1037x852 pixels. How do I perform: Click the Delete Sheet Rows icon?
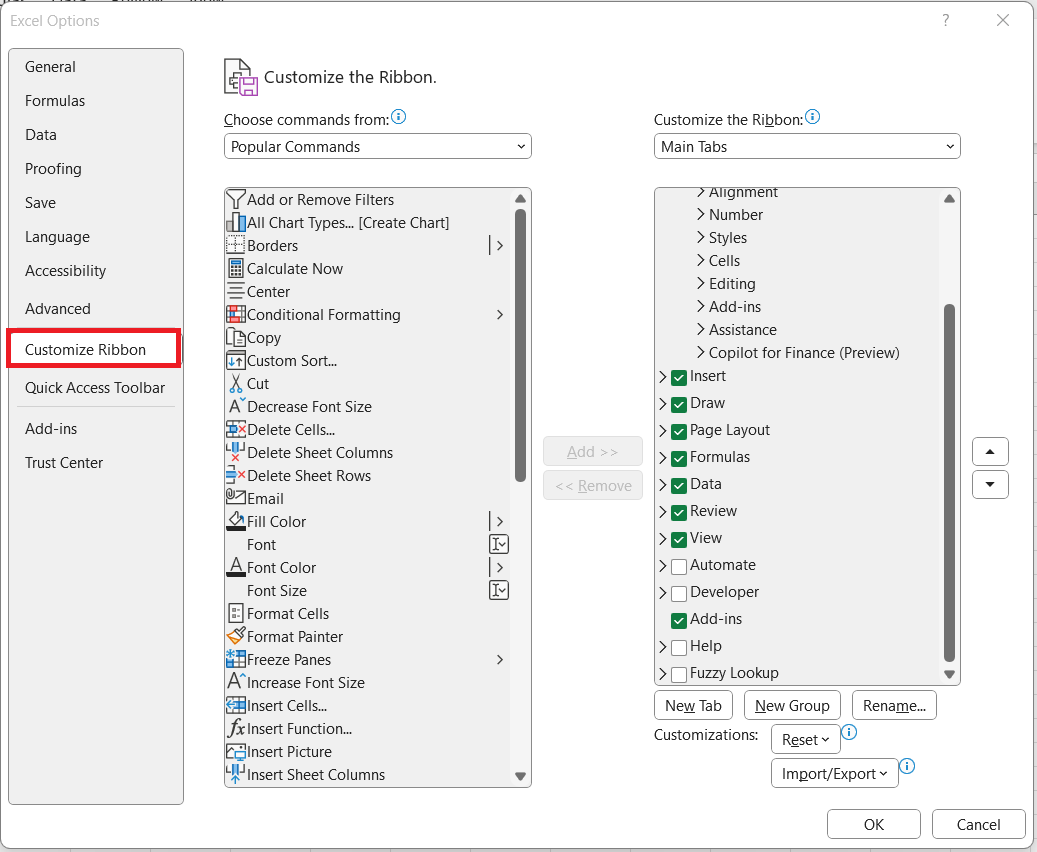[235, 476]
